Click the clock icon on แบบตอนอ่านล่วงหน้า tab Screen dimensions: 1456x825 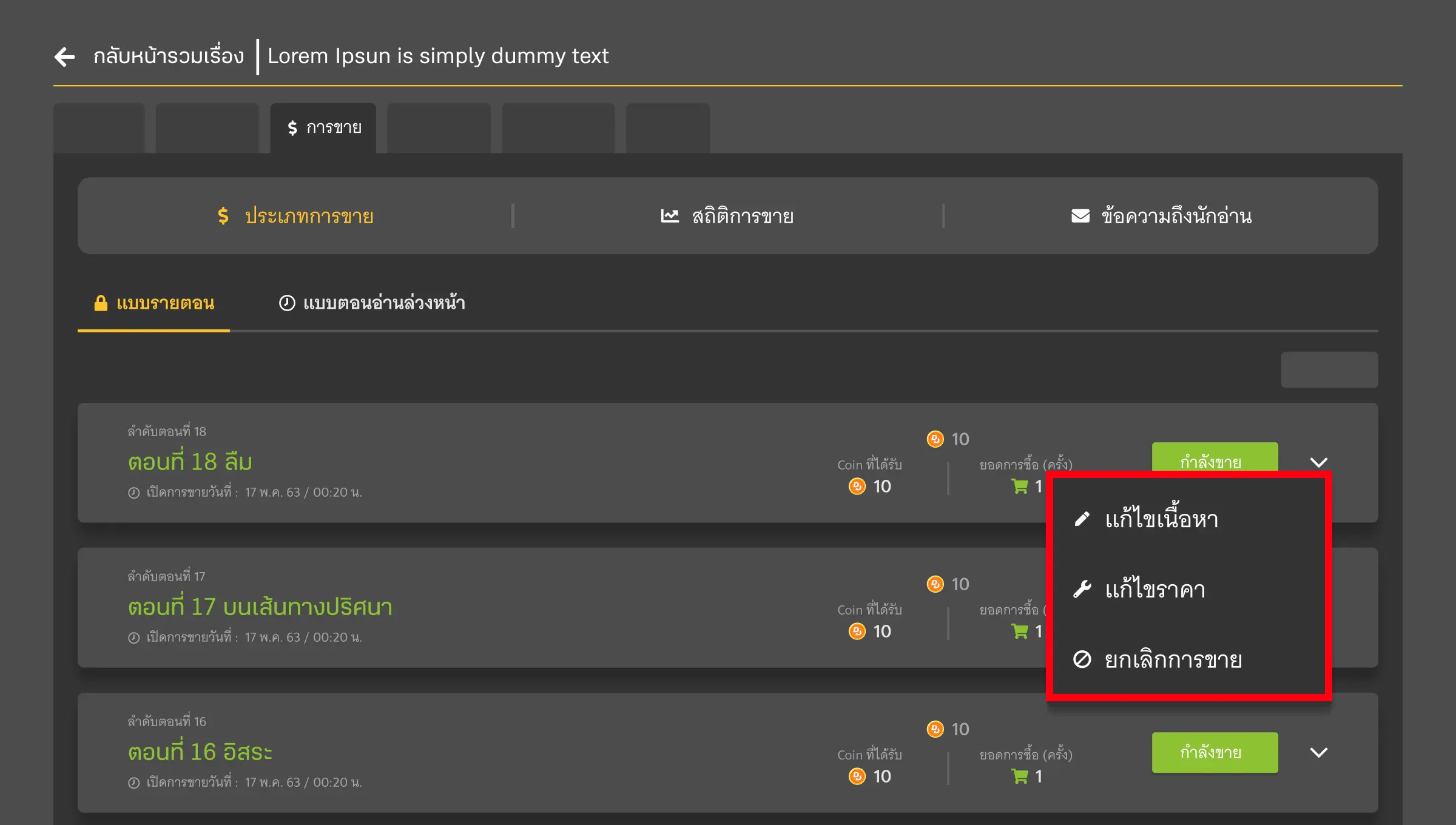point(286,303)
